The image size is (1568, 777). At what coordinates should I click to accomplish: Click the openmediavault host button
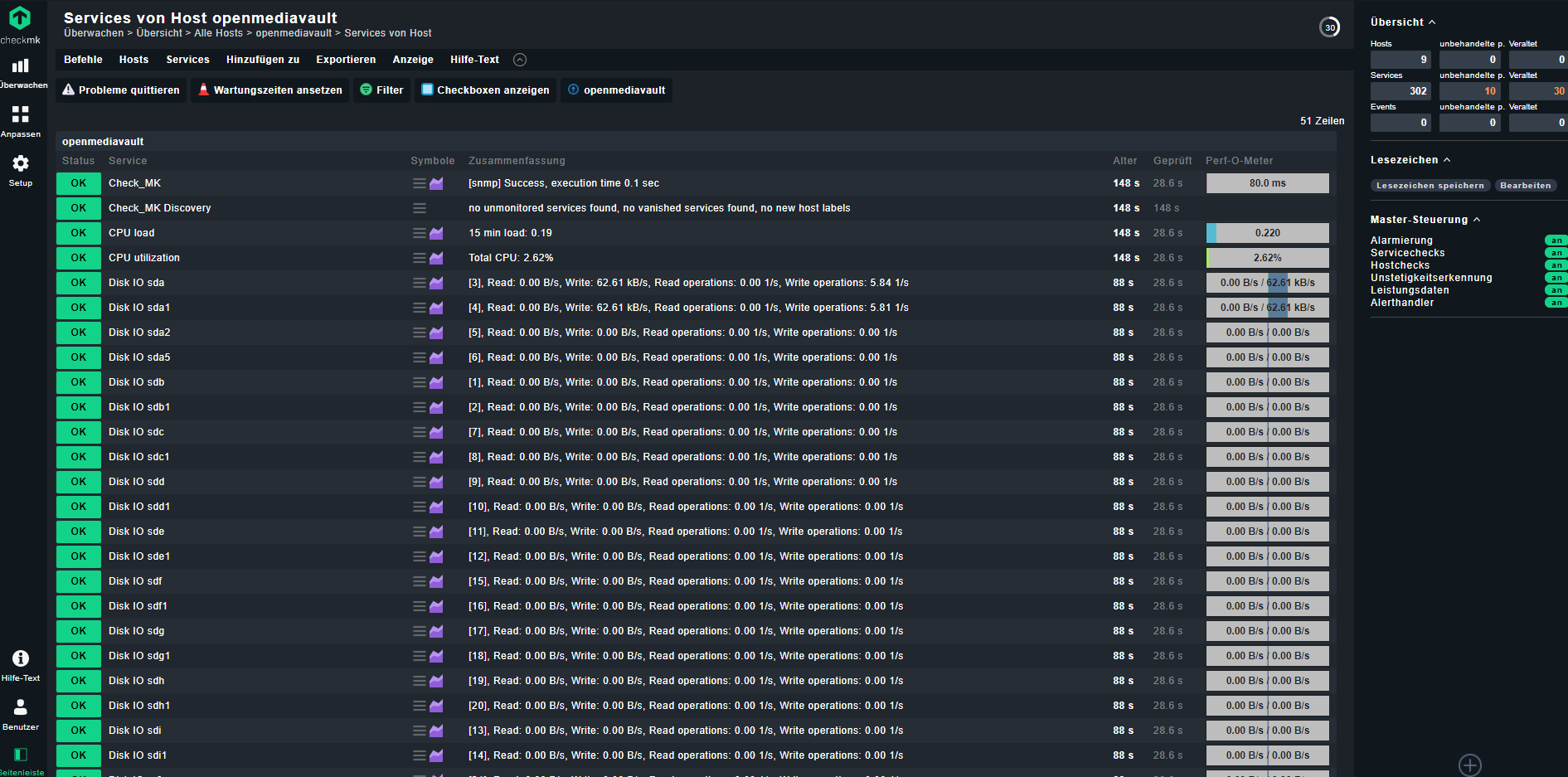pos(616,90)
